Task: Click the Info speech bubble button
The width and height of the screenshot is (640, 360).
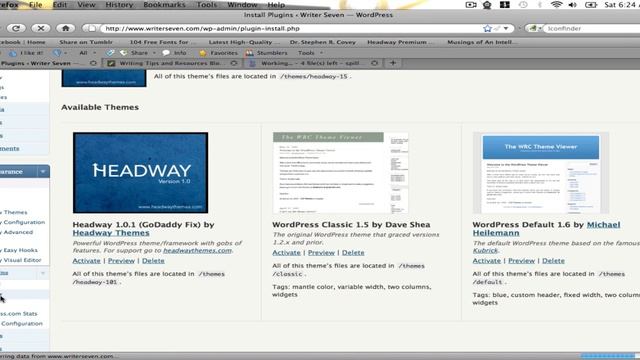Action: [x=174, y=53]
